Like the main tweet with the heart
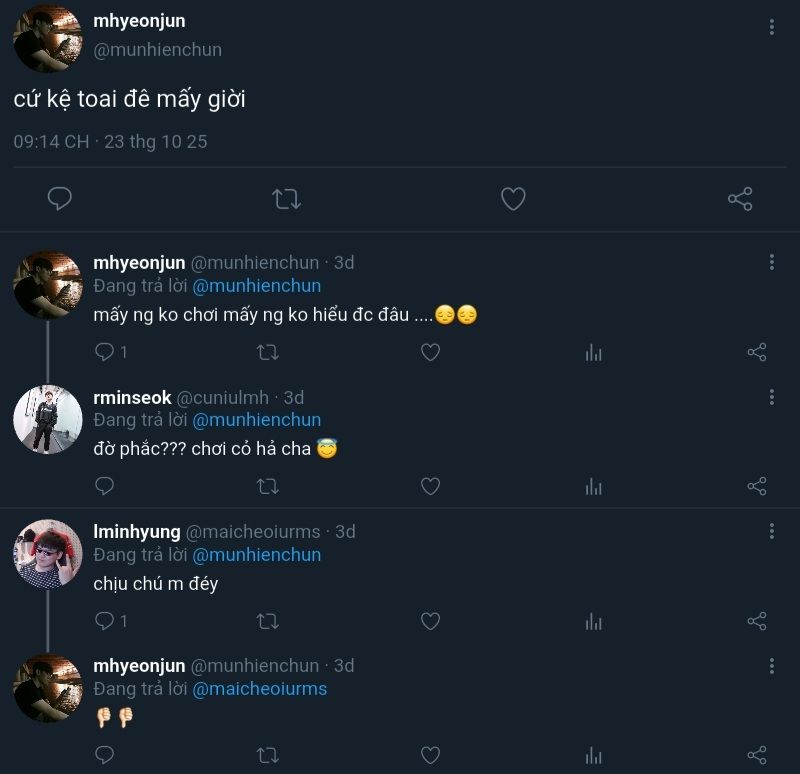 513,199
